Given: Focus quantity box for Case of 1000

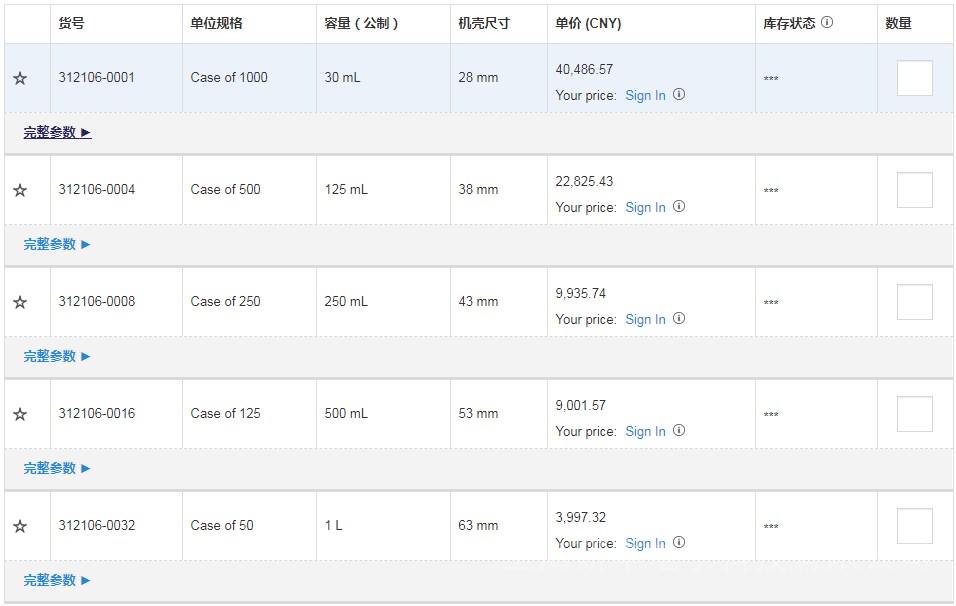Looking at the screenshot, I should 914,78.
